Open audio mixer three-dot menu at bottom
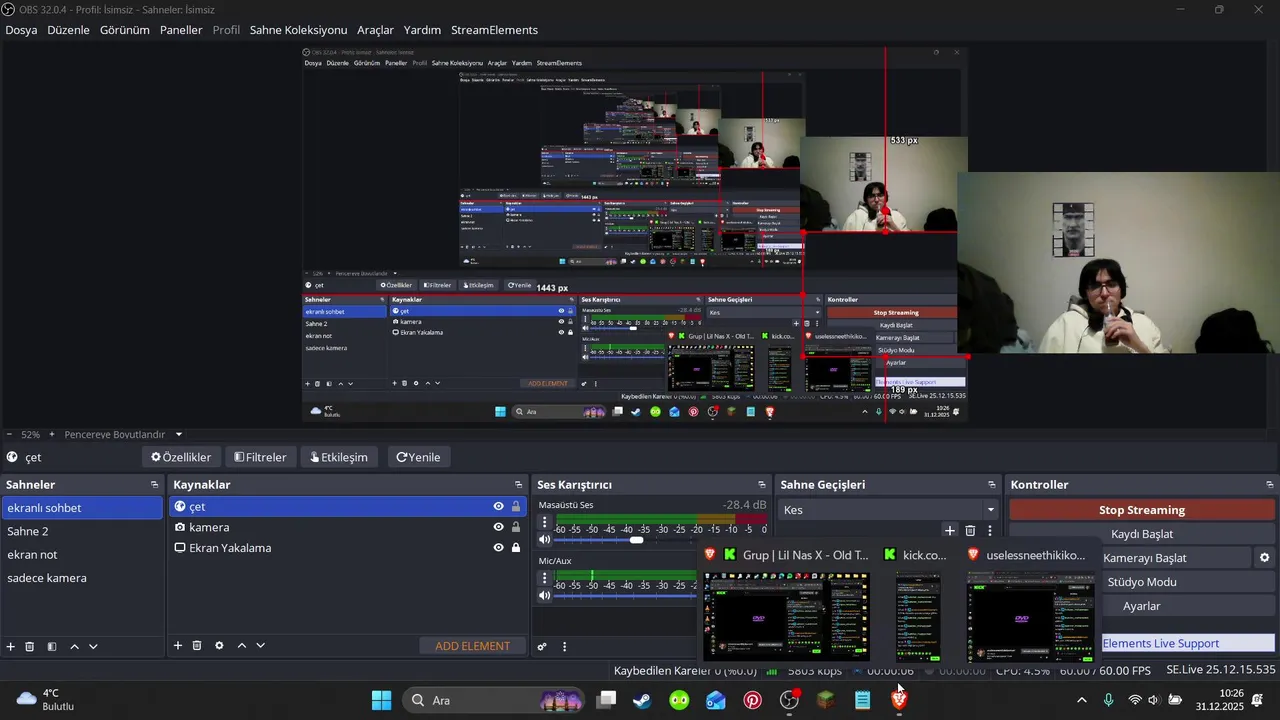The image size is (1280, 720). pyautogui.click(x=564, y=647)
